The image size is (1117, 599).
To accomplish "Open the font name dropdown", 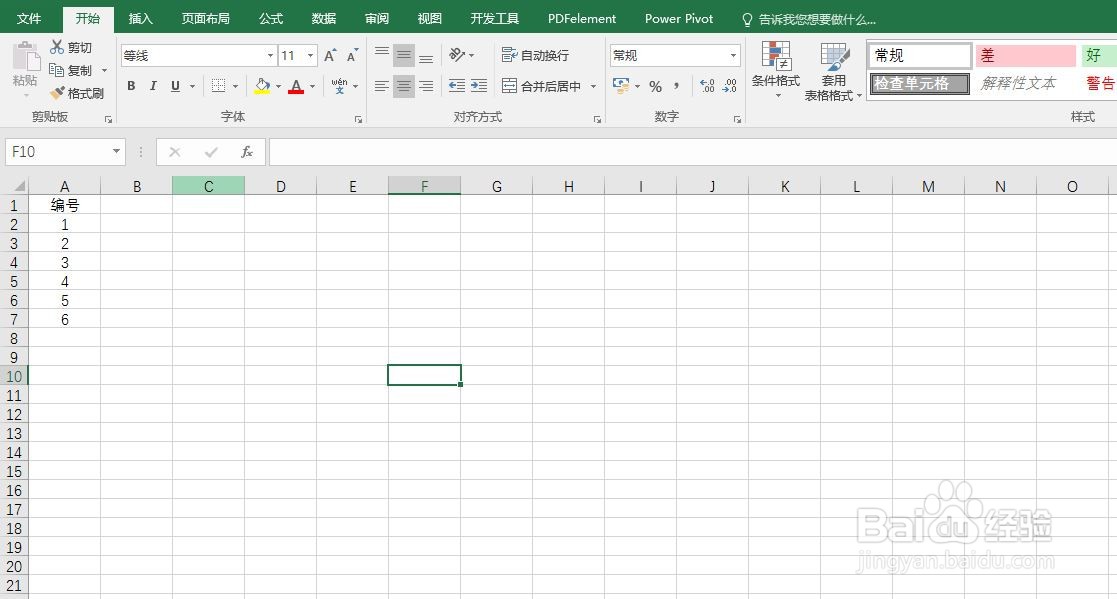I will (x=269, y=55).
